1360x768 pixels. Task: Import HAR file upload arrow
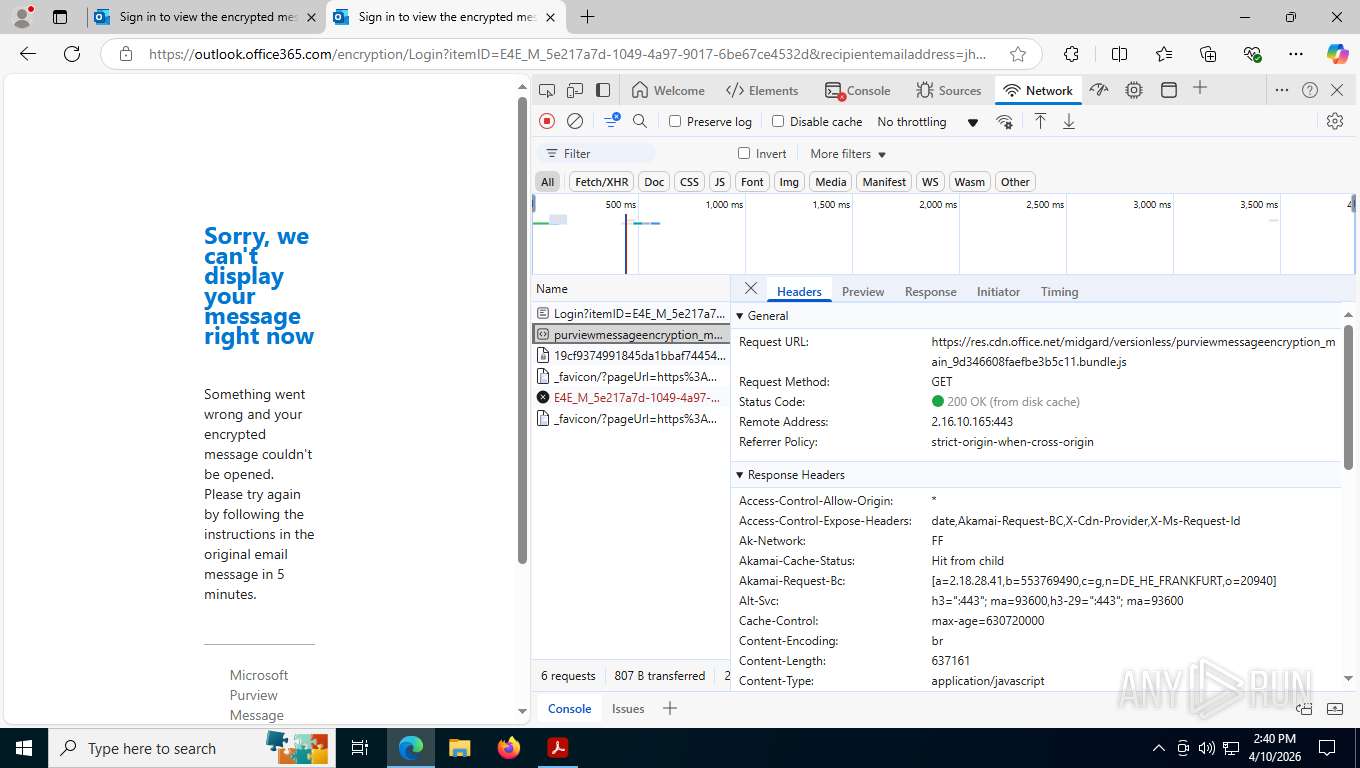[1040, 121]
